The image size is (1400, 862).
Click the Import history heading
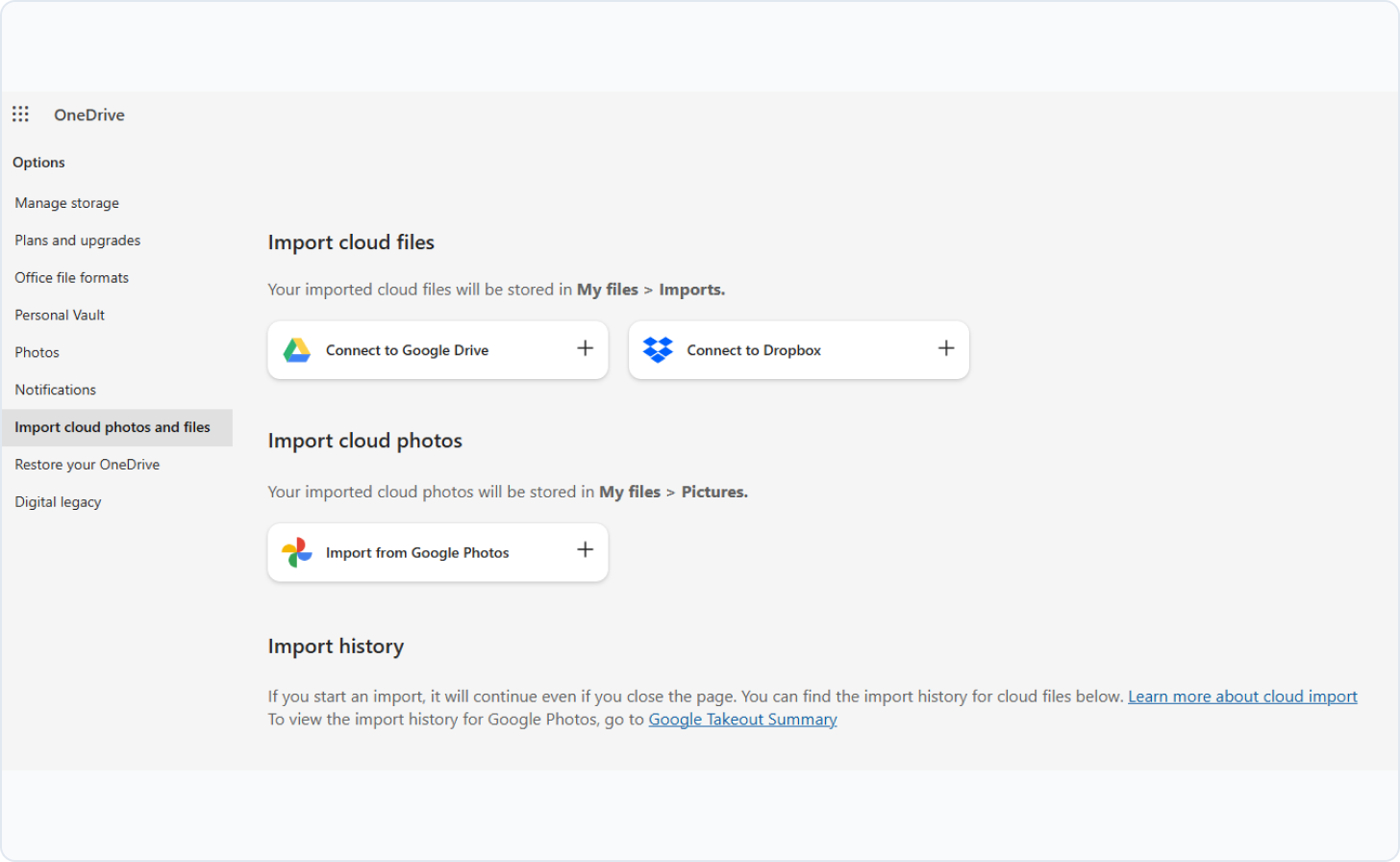click(x=336, y=646)
